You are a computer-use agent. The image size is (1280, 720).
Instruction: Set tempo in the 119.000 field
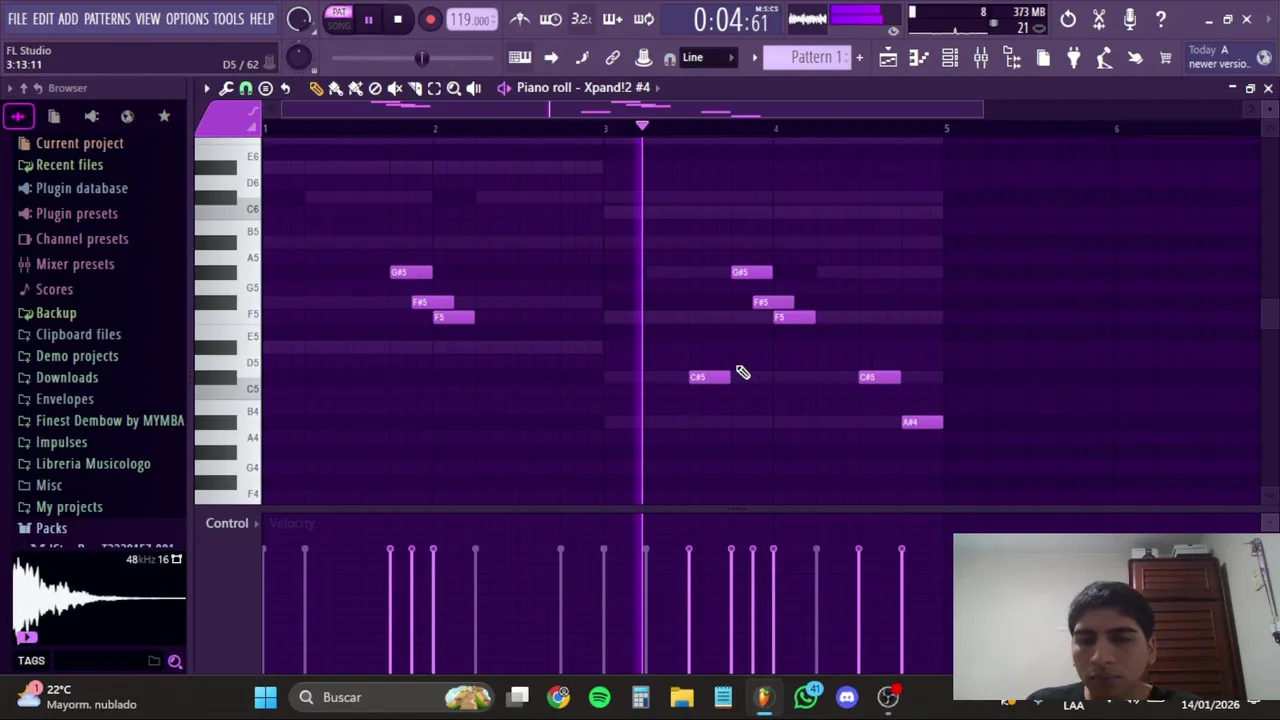point(470,19)
